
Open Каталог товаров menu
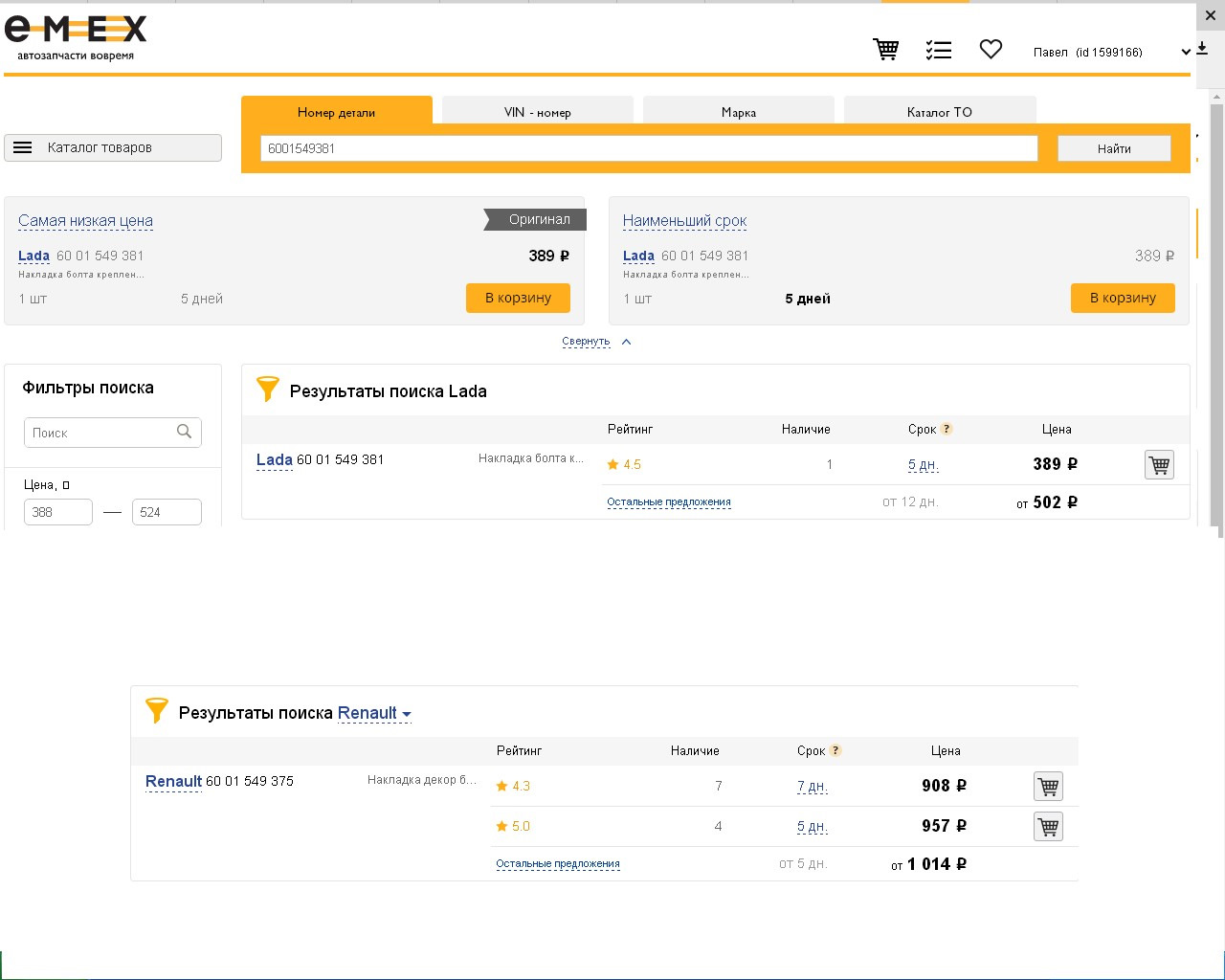tap(113, 147)
